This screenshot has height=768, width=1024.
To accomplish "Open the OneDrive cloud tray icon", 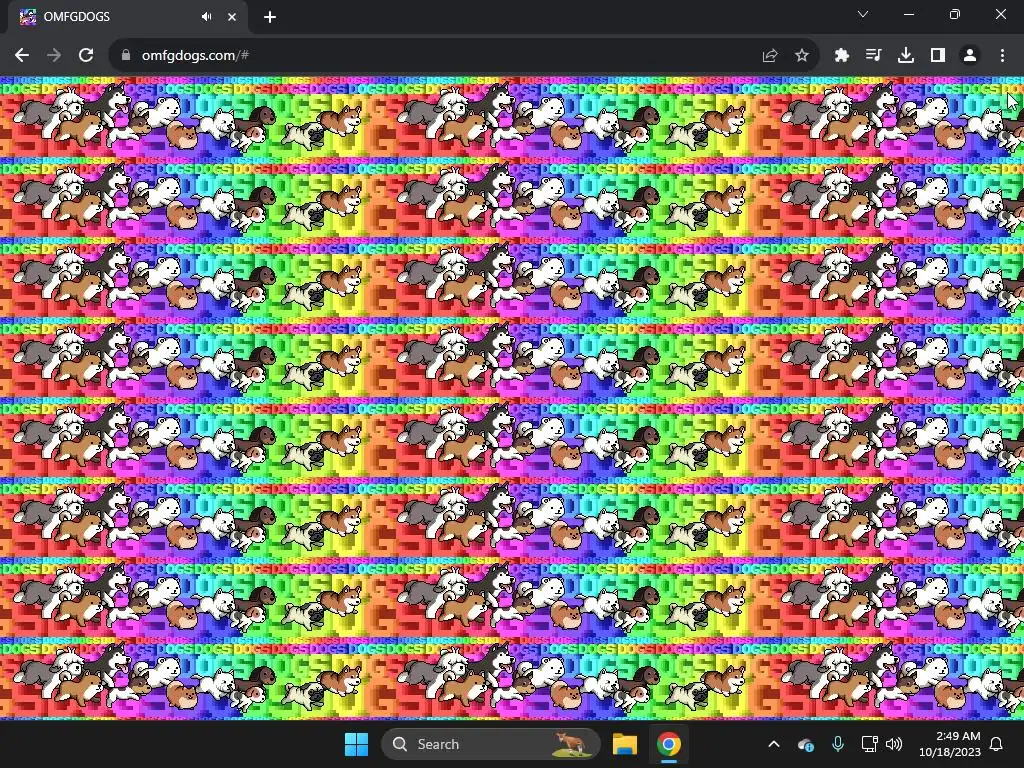I will click(806, 744).
